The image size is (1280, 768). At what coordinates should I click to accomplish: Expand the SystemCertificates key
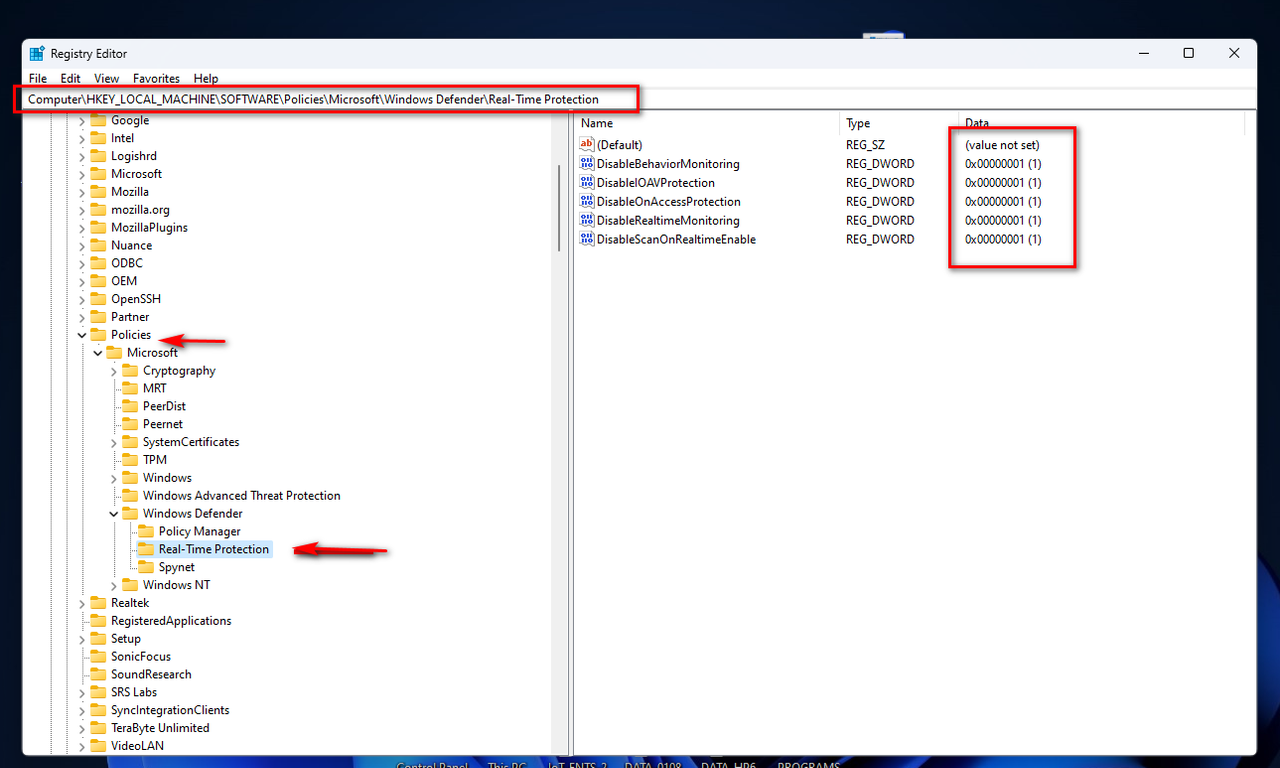point(114,442)
